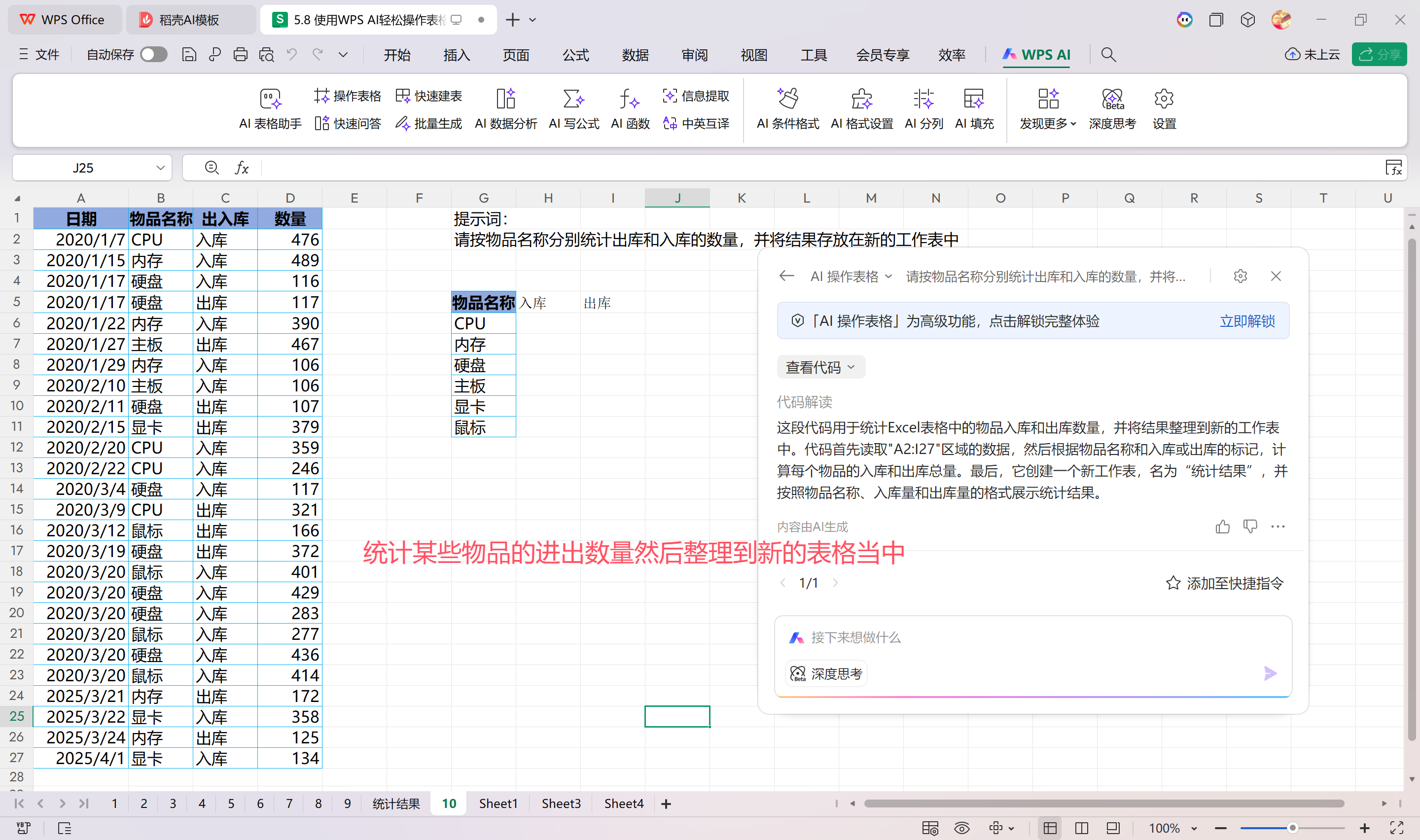Click AI 分列 tool

[x=923, y=108]
